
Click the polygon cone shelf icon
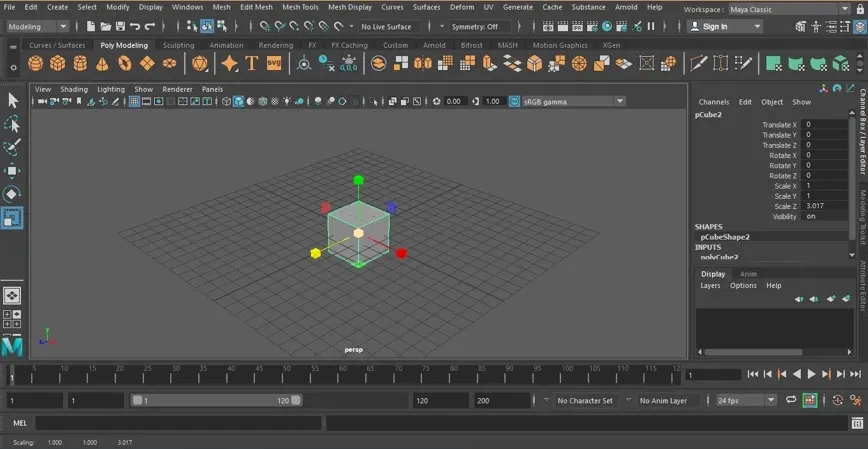[102, 64]
